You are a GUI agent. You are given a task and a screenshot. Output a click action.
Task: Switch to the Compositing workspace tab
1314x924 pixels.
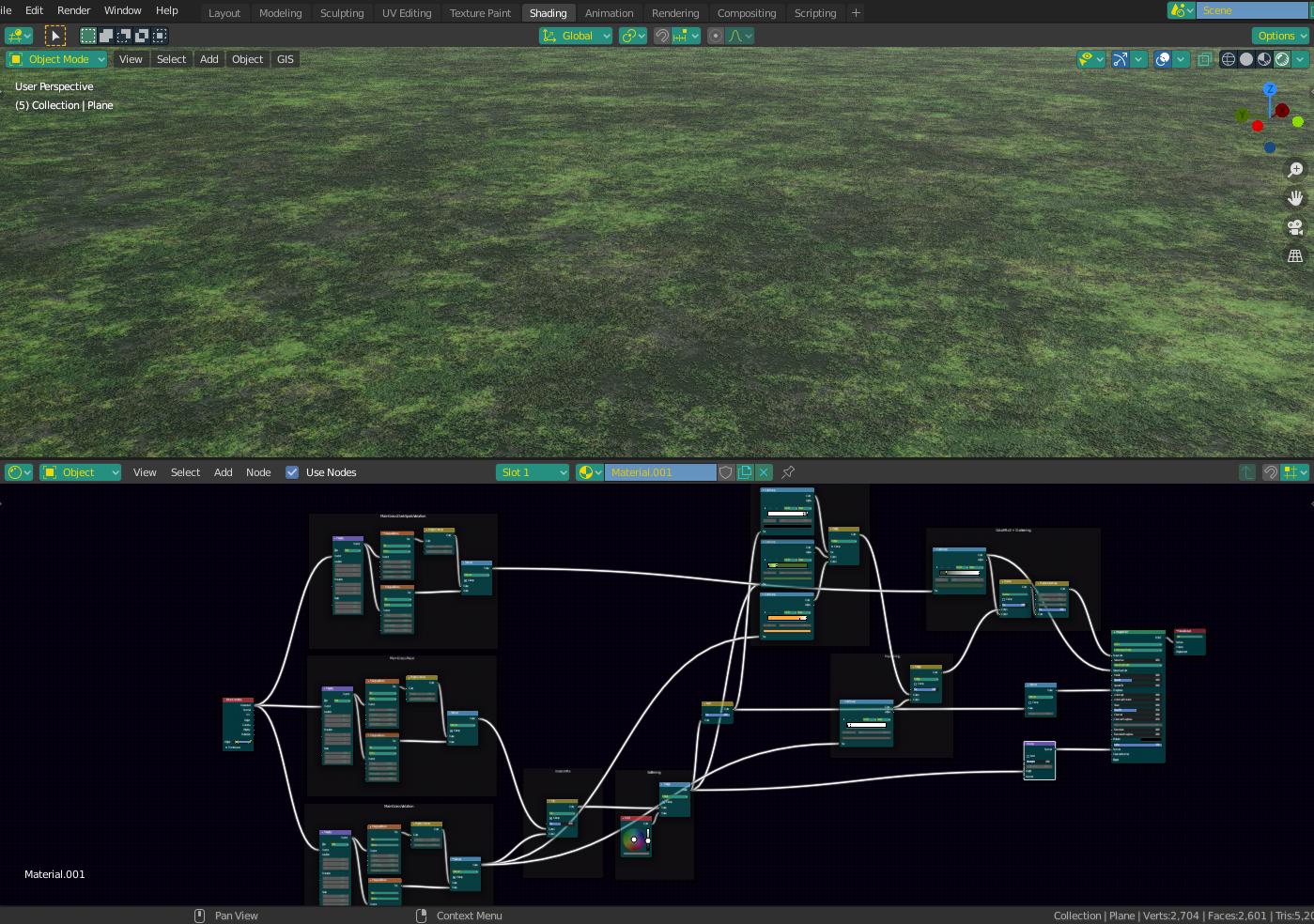pos(747,12)
